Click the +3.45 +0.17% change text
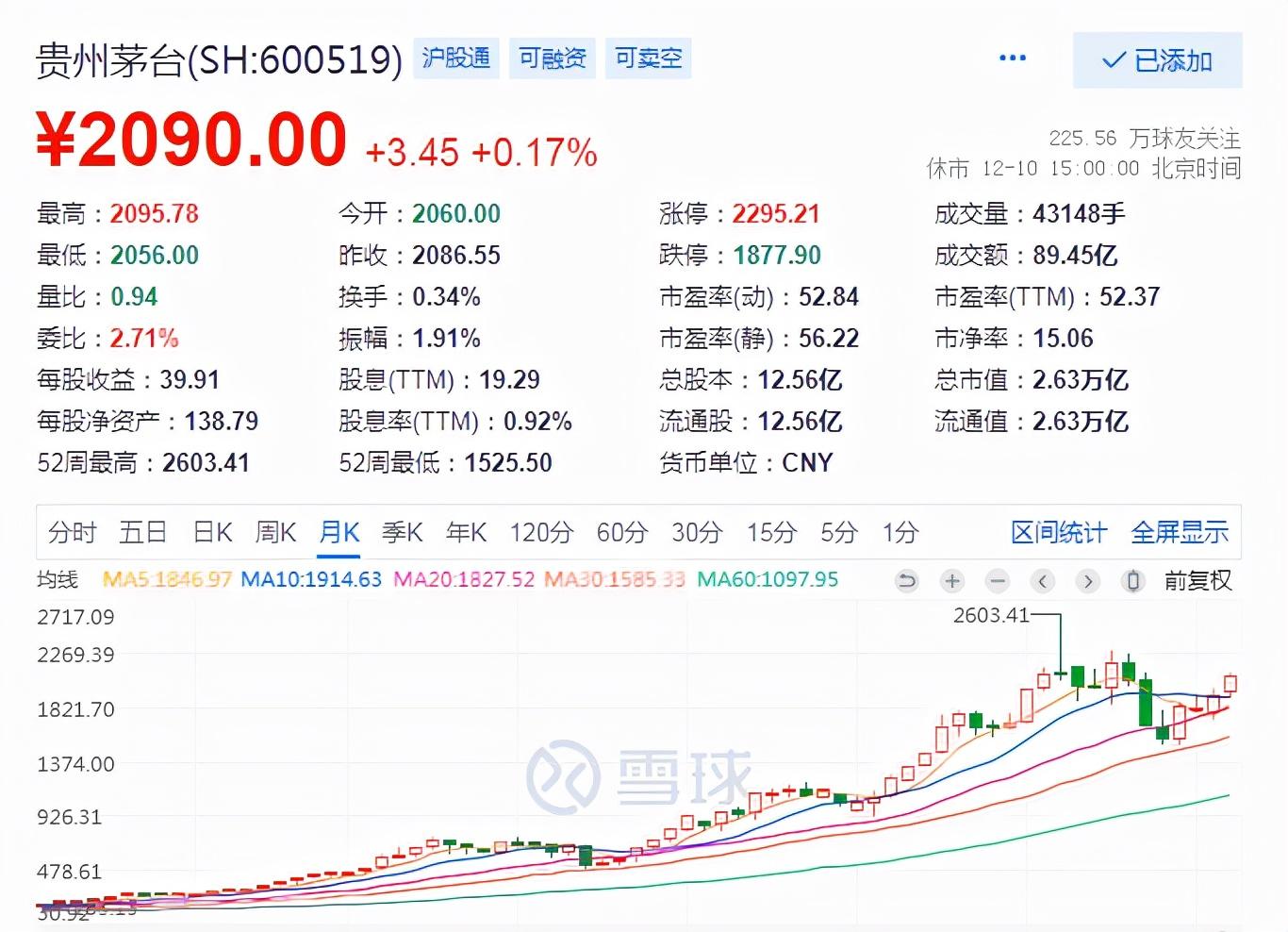Image resolution: width=1288 pixels, height=932 pixels. [x=481, y=152]
